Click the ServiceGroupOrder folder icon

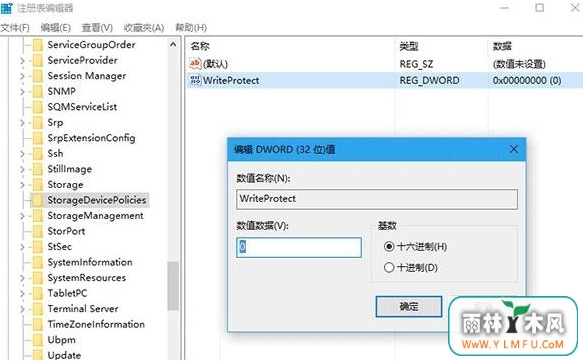(38, 45)
